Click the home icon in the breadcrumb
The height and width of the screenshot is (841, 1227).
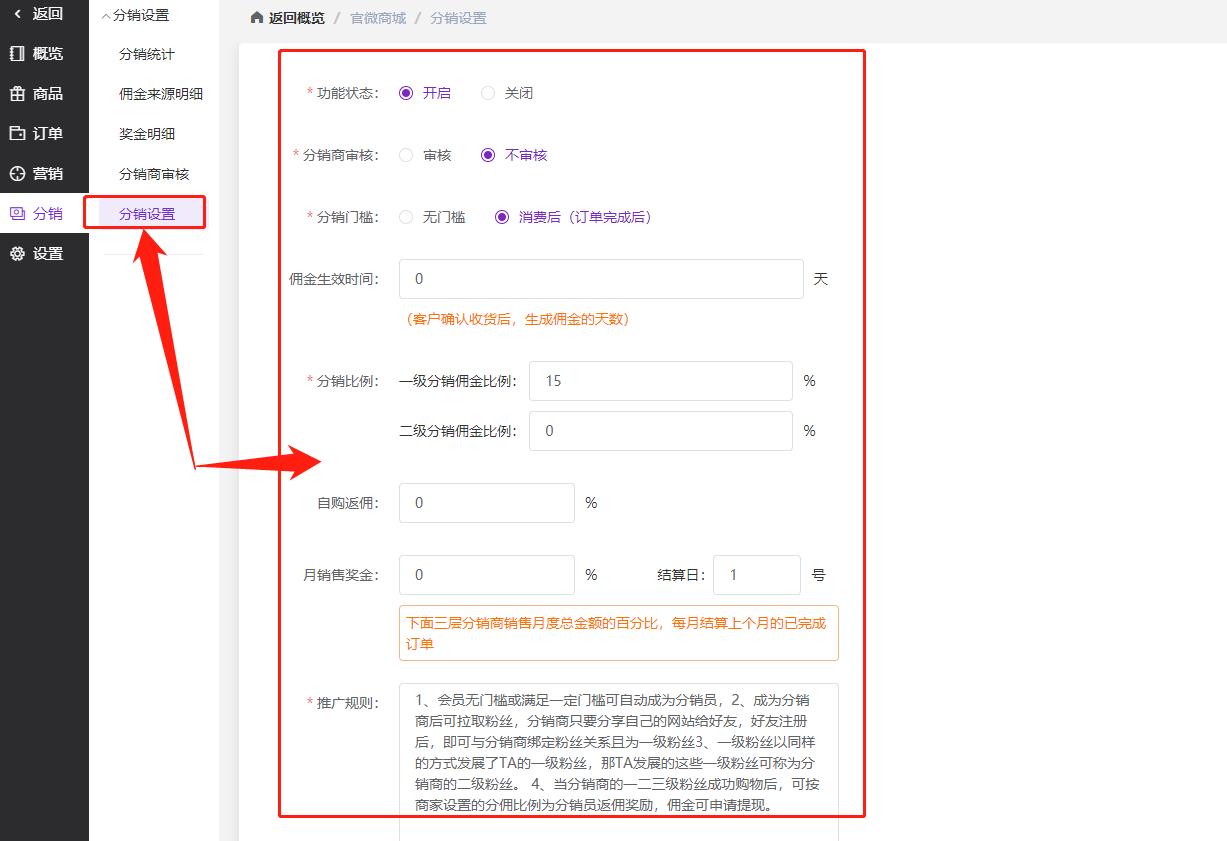(x=258, y=17)
